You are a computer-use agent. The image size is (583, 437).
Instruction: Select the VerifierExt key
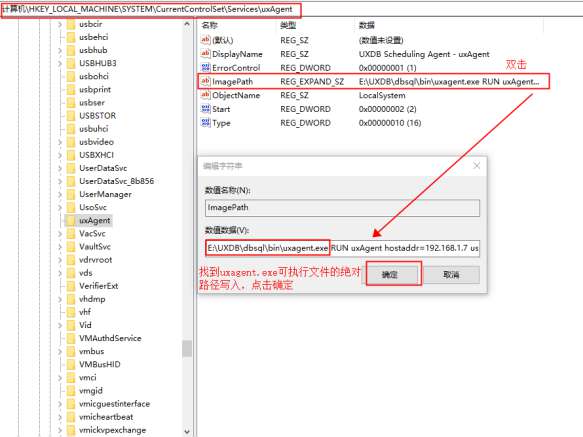pos(99,286)
